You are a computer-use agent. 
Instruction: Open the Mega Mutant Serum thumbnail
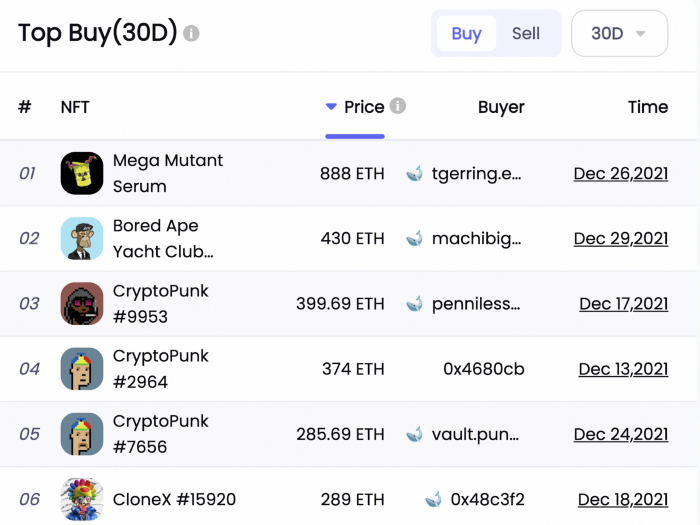coord(82,173)
